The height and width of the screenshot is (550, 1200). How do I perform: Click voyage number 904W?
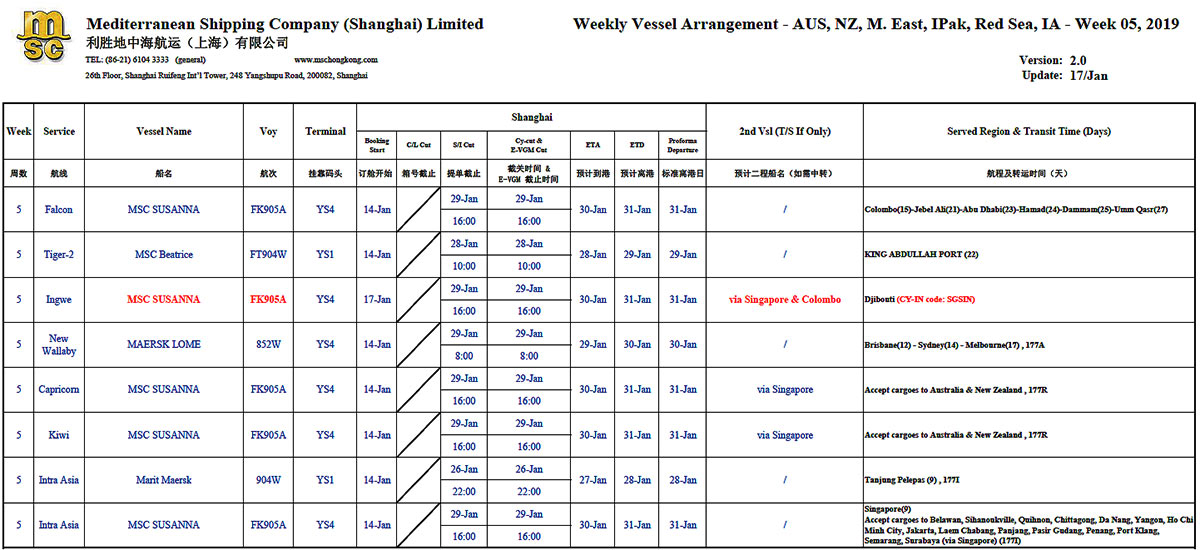pyautogui.click(x=268, y=480)
